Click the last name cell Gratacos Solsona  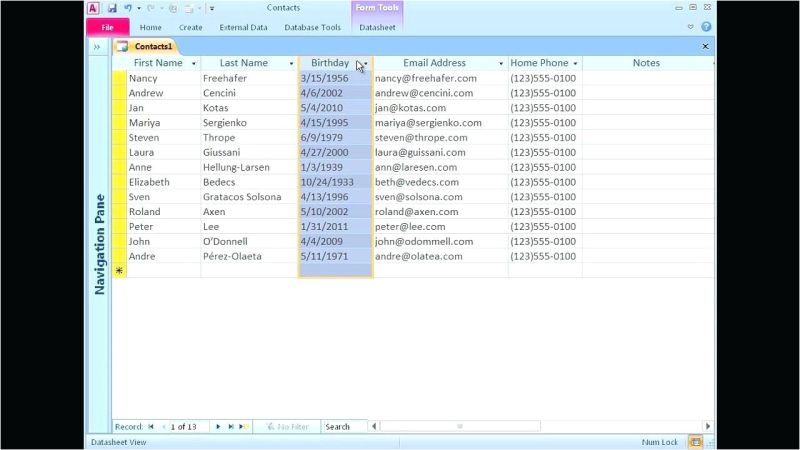(x=249, y=196)
